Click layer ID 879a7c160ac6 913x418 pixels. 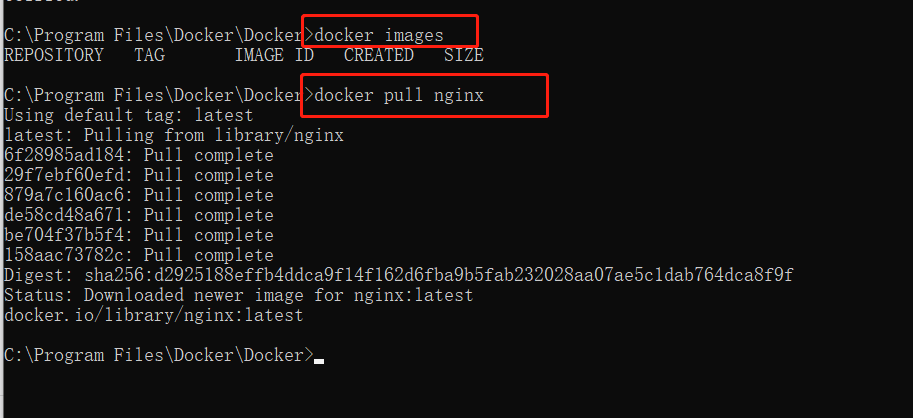click(x=64, y=195)
